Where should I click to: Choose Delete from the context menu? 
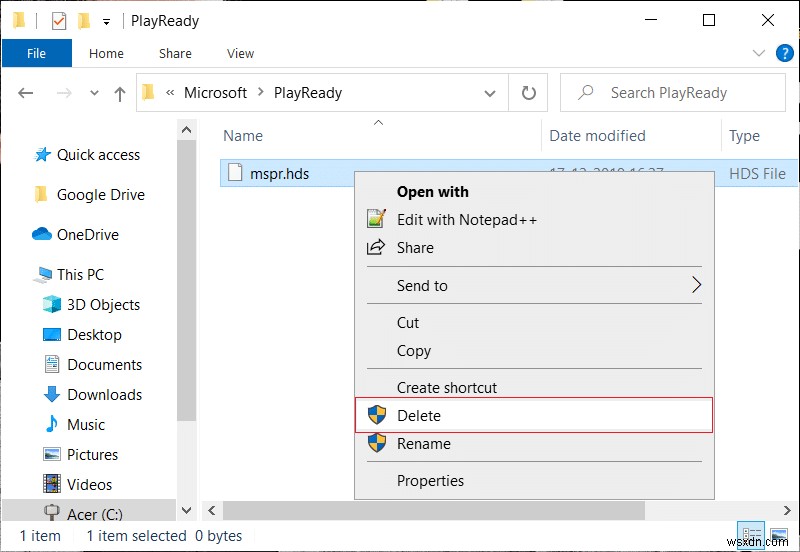pyautogui.click(x=418, y=416)
